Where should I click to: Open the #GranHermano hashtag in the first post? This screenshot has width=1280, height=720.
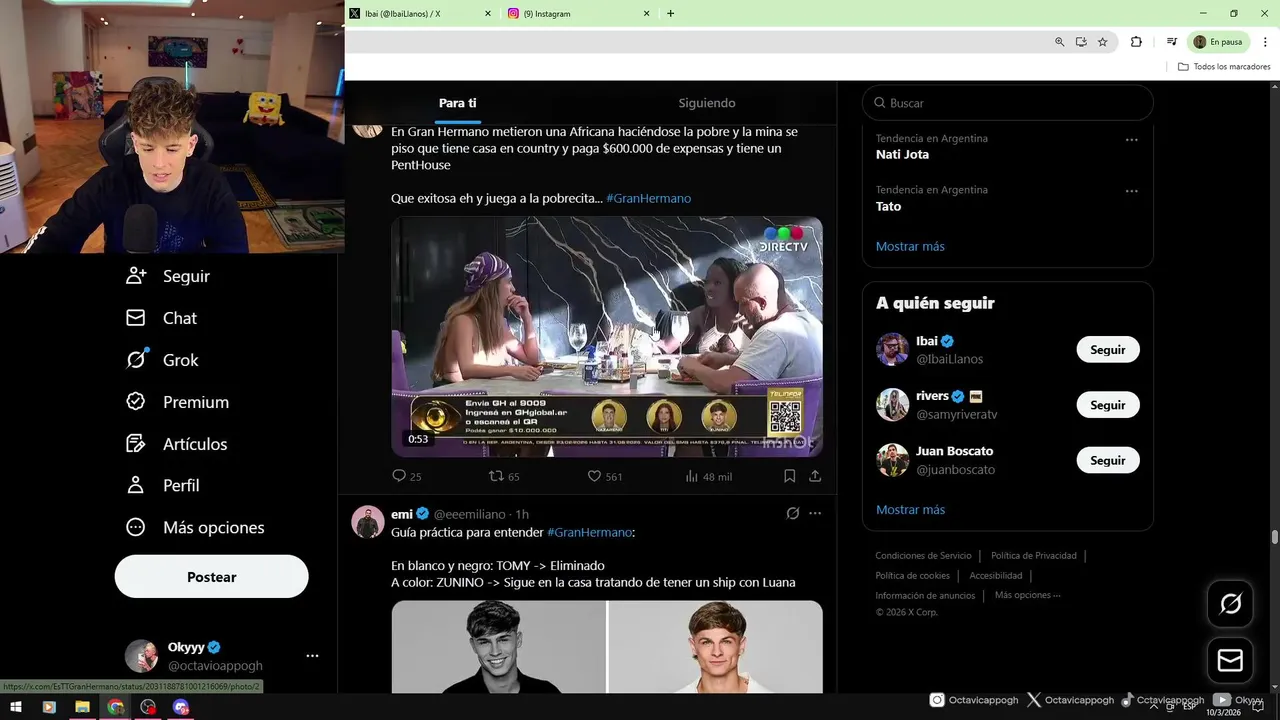[648, 198]
